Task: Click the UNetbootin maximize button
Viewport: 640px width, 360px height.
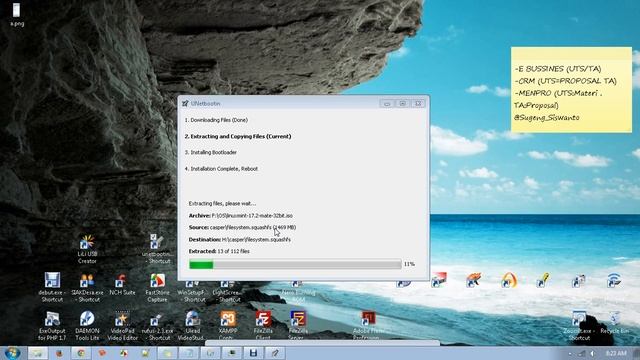Action: tap(402, 104)
